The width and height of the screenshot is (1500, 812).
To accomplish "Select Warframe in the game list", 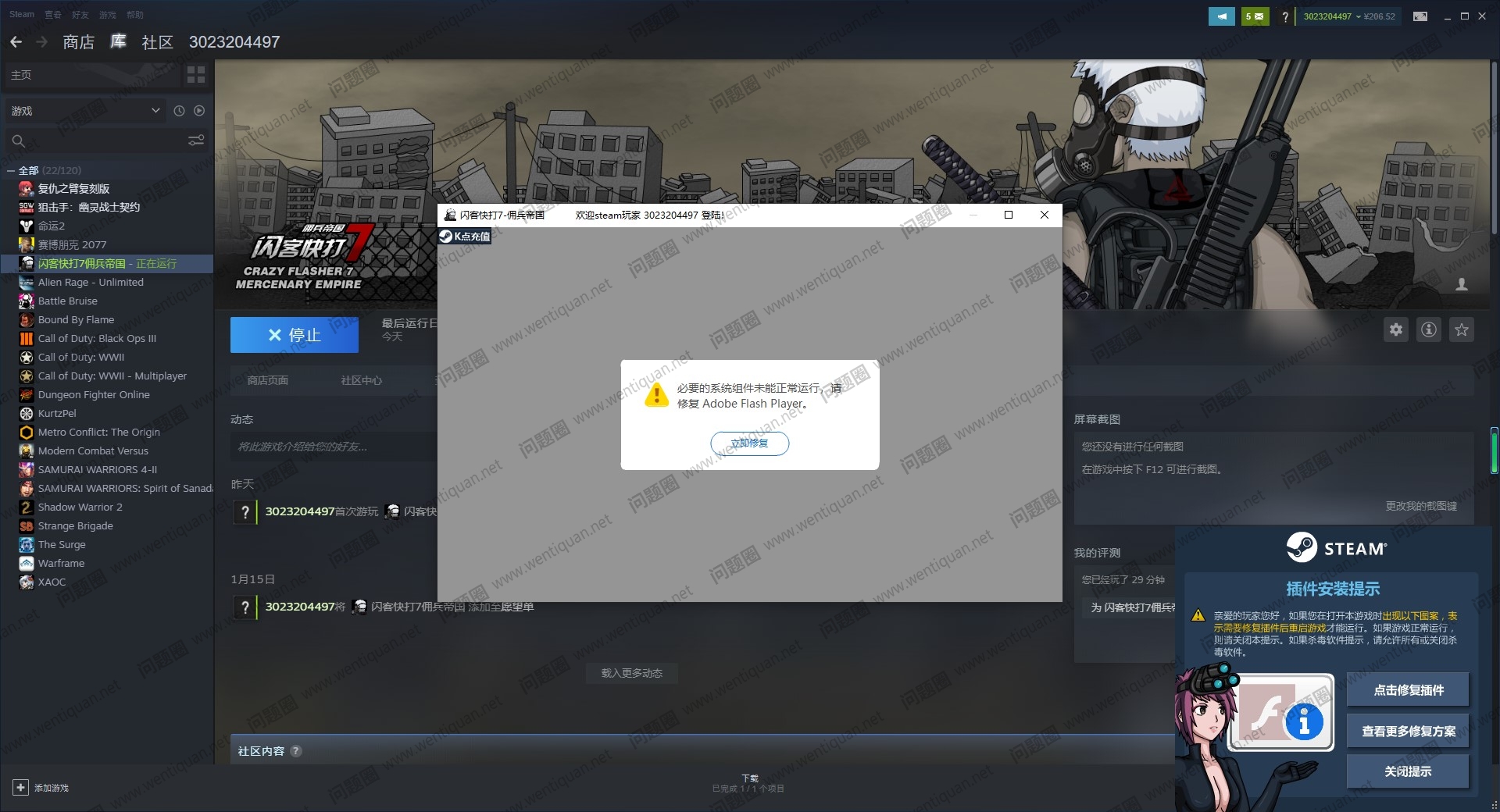I will pyautogui.click(x=61, y=564).
